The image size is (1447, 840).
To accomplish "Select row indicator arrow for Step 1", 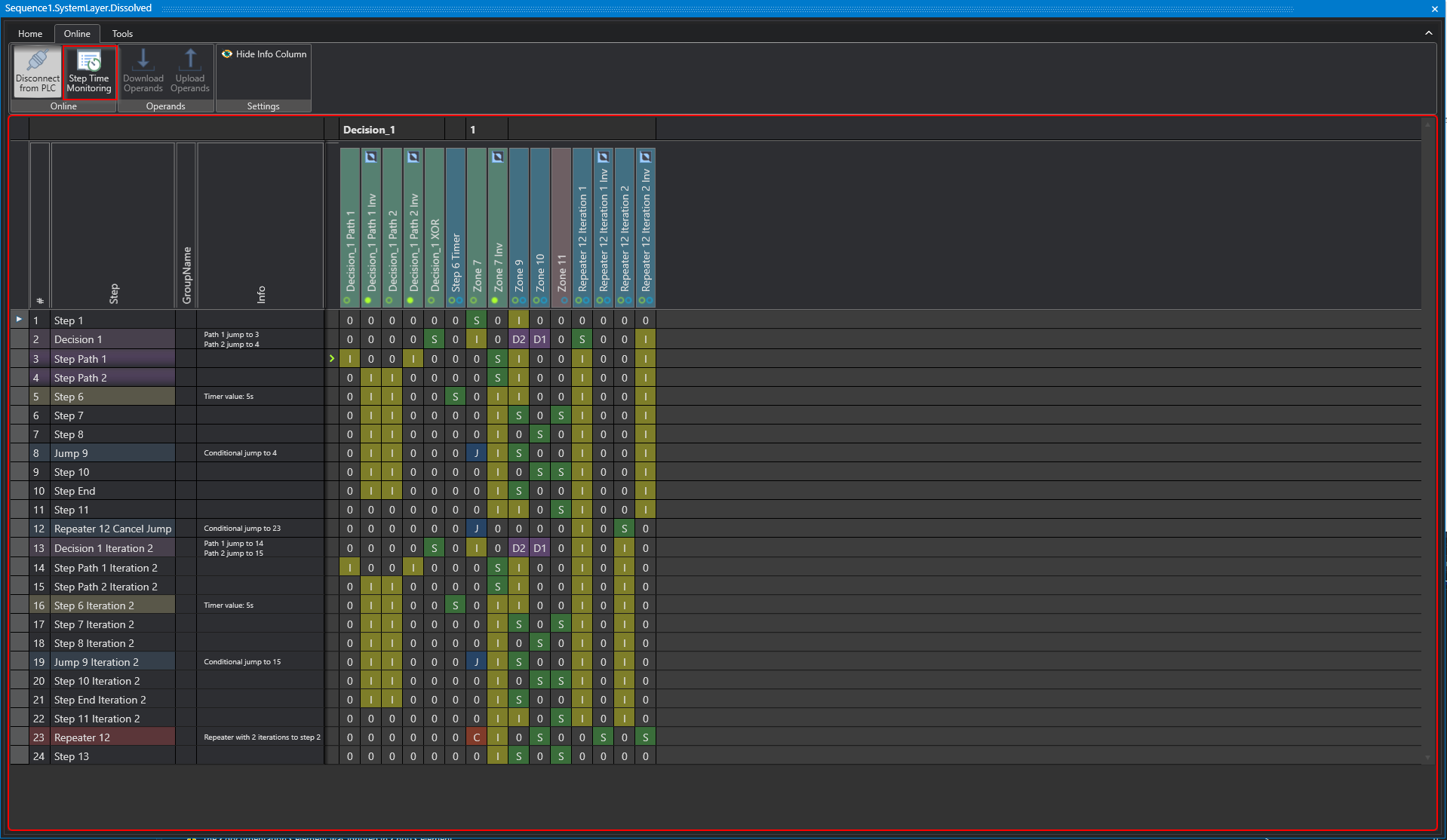I will 20,320.
